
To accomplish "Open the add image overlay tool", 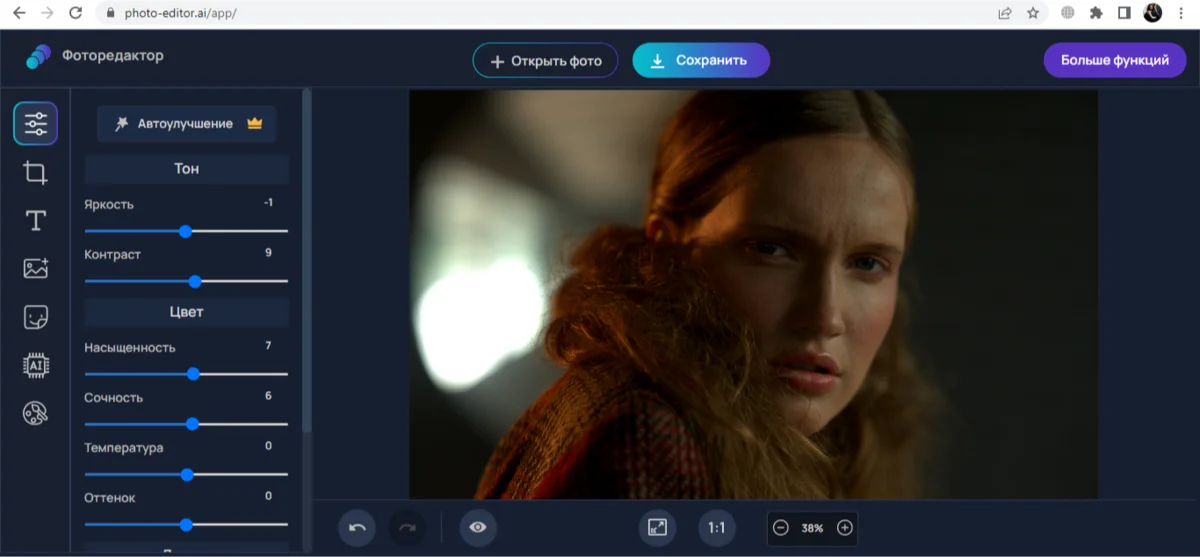I will tap(35, 268).
